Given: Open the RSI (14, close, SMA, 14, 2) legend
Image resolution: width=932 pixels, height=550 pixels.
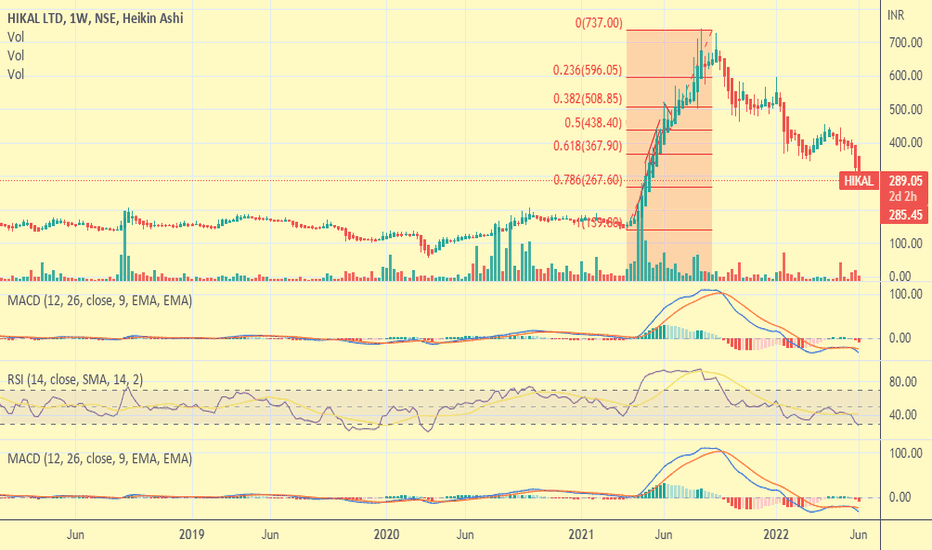Looking at the screenshot, I should pyautogui.click(x=75, y=379).
